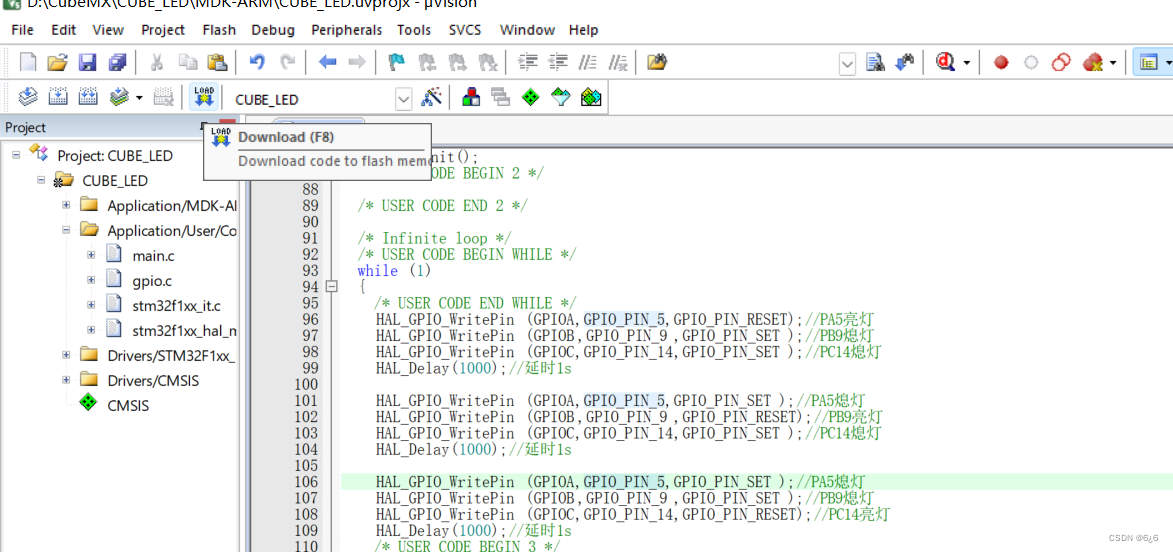This screenshot has height=552, width=1173.
Task: Open the Help menu
Action: pos(584,30)
